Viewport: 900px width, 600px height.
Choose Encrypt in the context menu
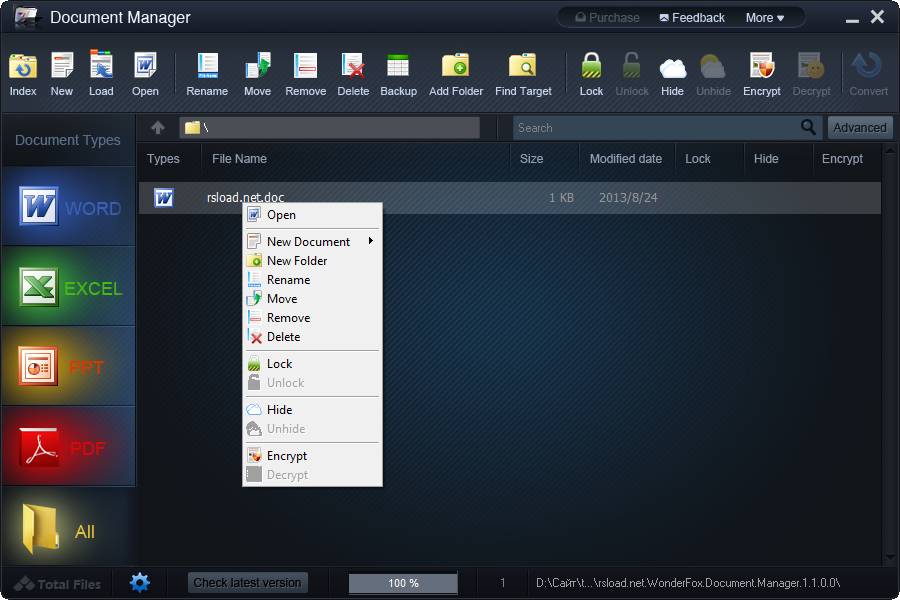point(313,455)
